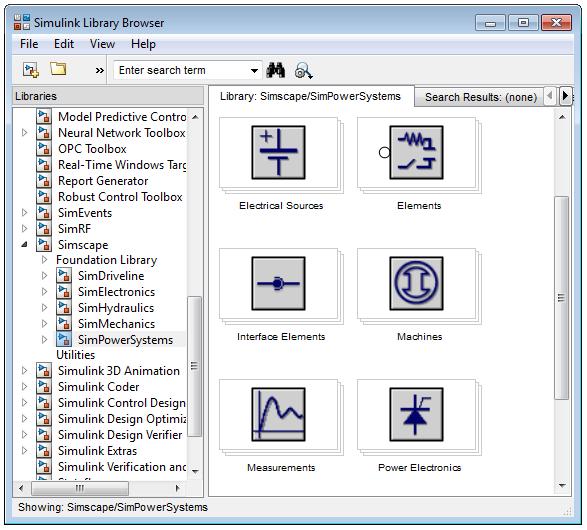Click the SimEvents library icon

point(44,213)
